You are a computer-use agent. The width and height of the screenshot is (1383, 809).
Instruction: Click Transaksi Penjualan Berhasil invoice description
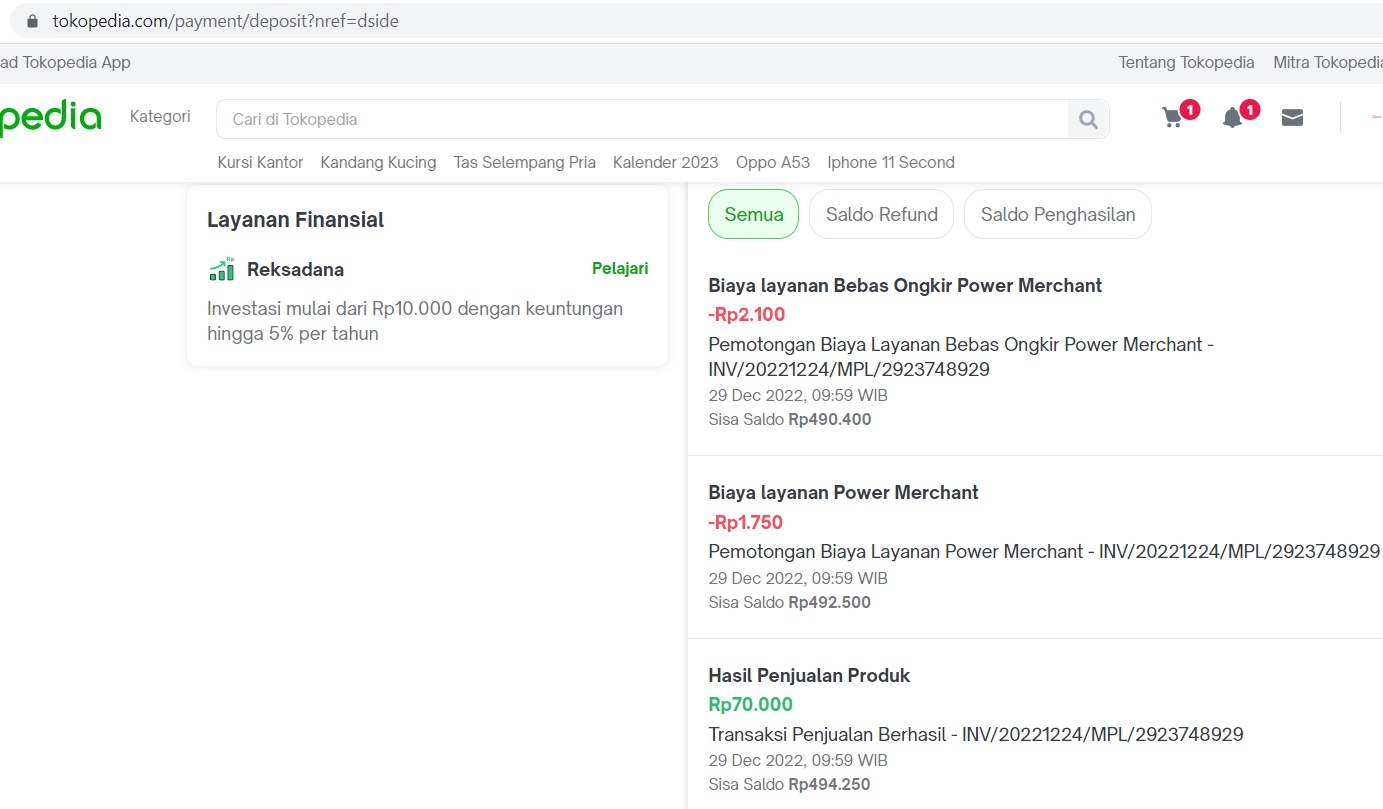[976, 734]
